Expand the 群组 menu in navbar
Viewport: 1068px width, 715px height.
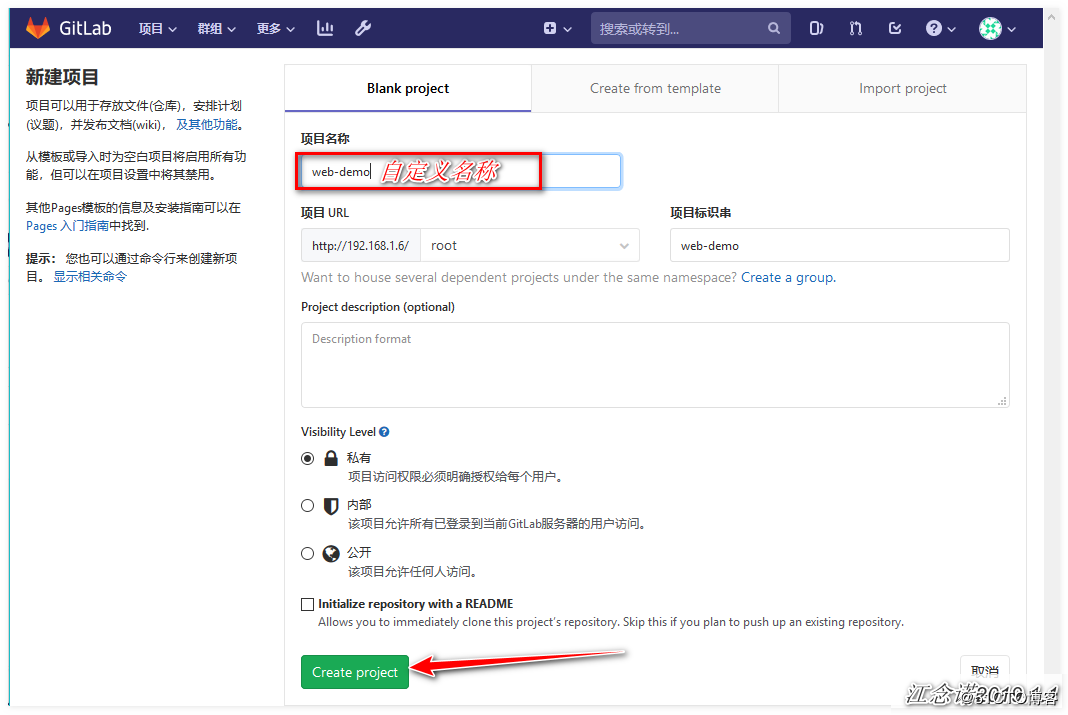216,28
